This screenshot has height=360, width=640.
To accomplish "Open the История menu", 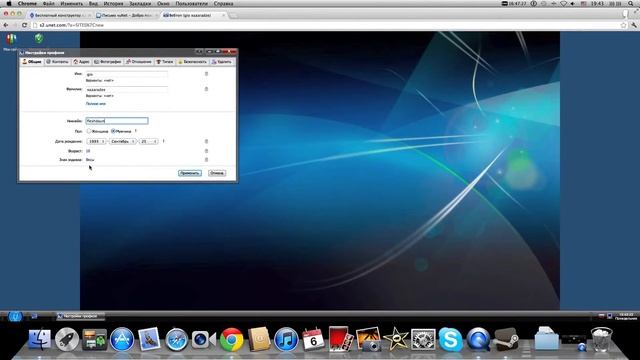I will click(x=113, y=3).
